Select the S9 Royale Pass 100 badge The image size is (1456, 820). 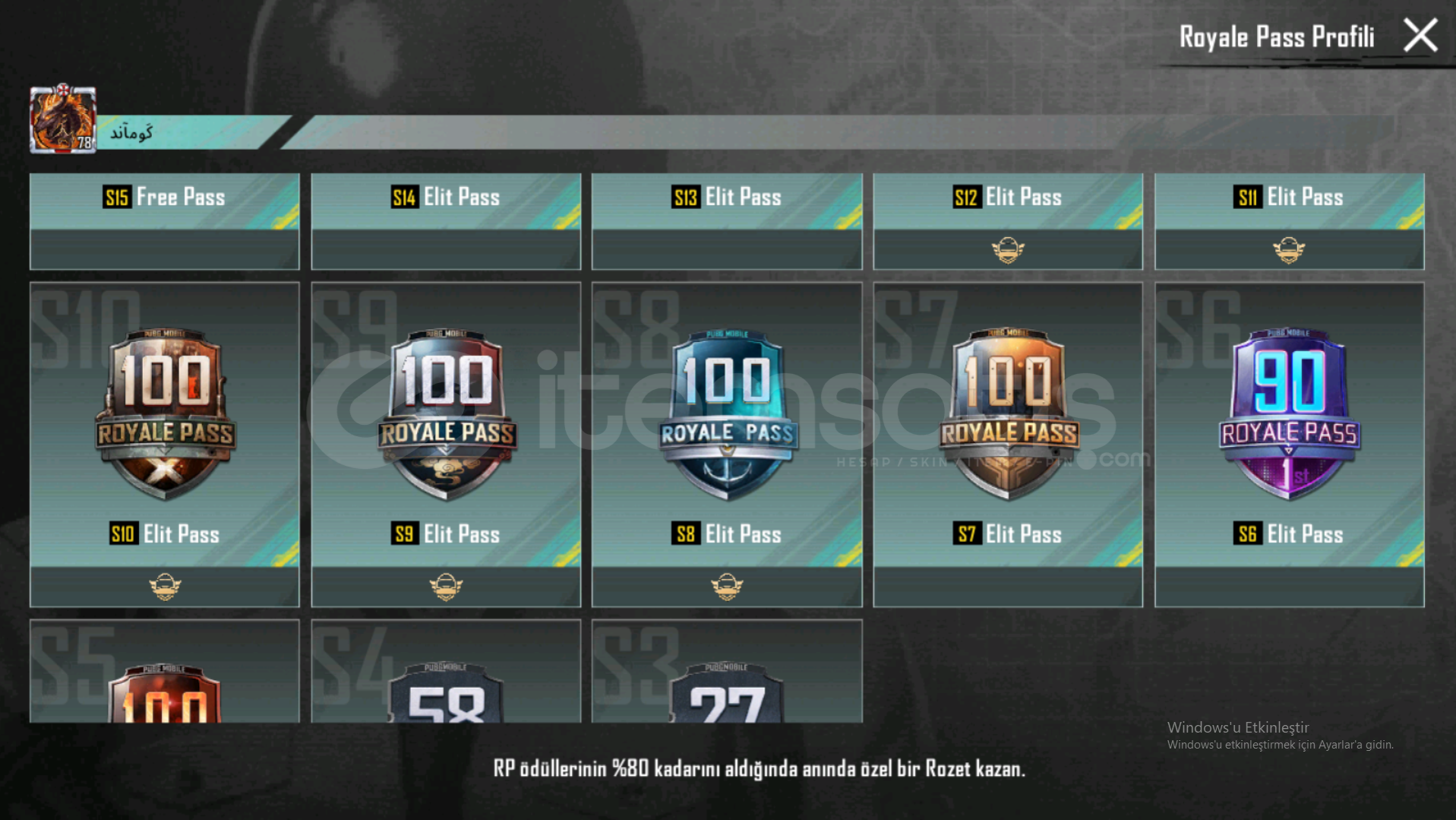[447, 414]
